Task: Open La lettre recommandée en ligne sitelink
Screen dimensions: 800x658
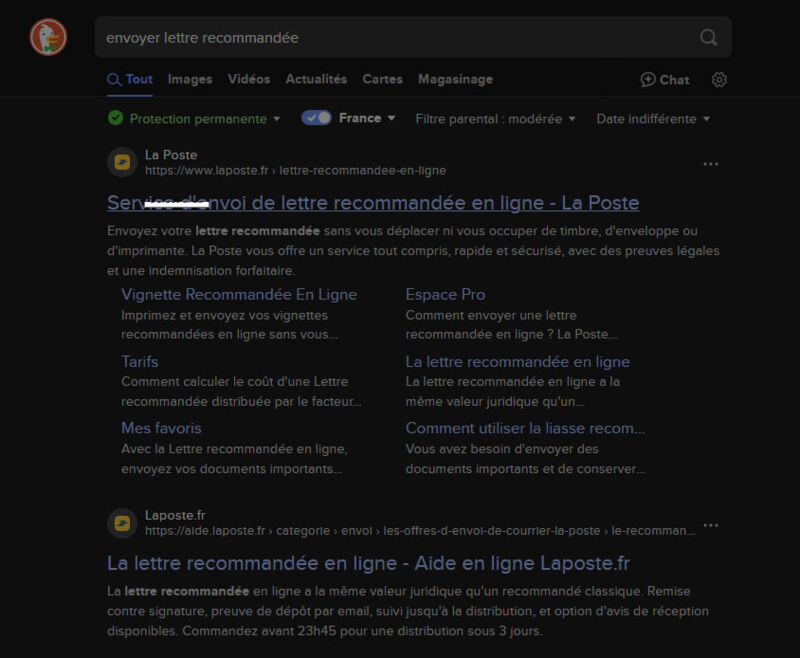Action: tap(518, 362)
